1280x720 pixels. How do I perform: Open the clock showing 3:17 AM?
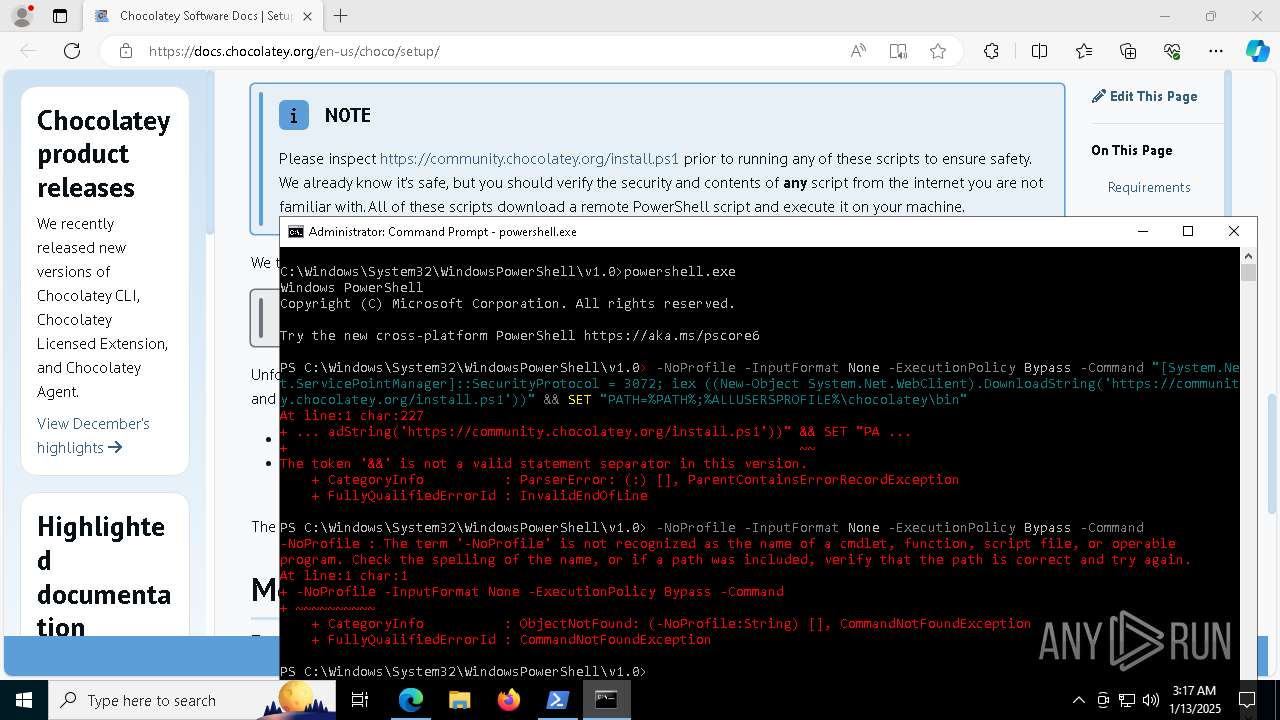pyautogui.click(x=1195, y=700)
